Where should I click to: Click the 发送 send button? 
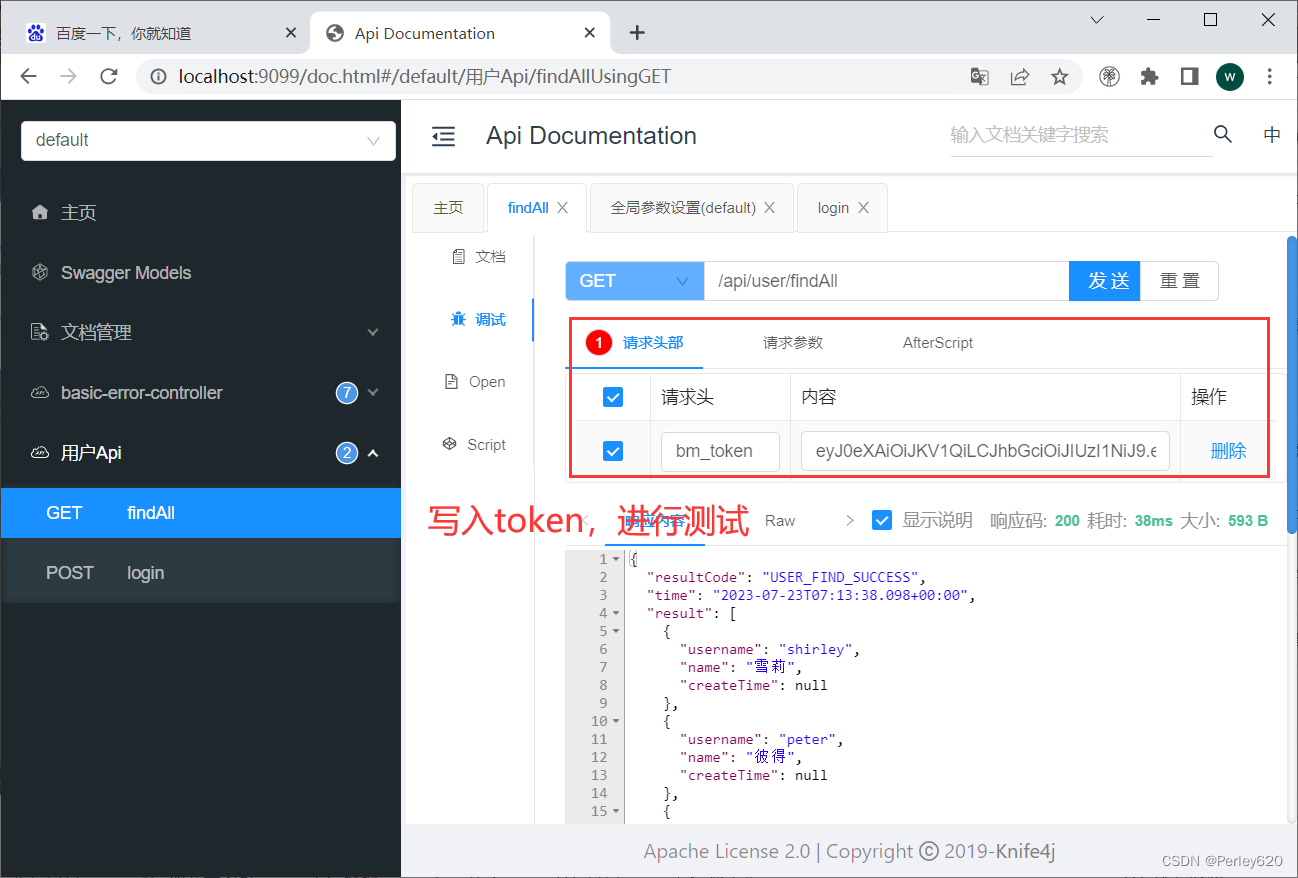pos(1105,281)
